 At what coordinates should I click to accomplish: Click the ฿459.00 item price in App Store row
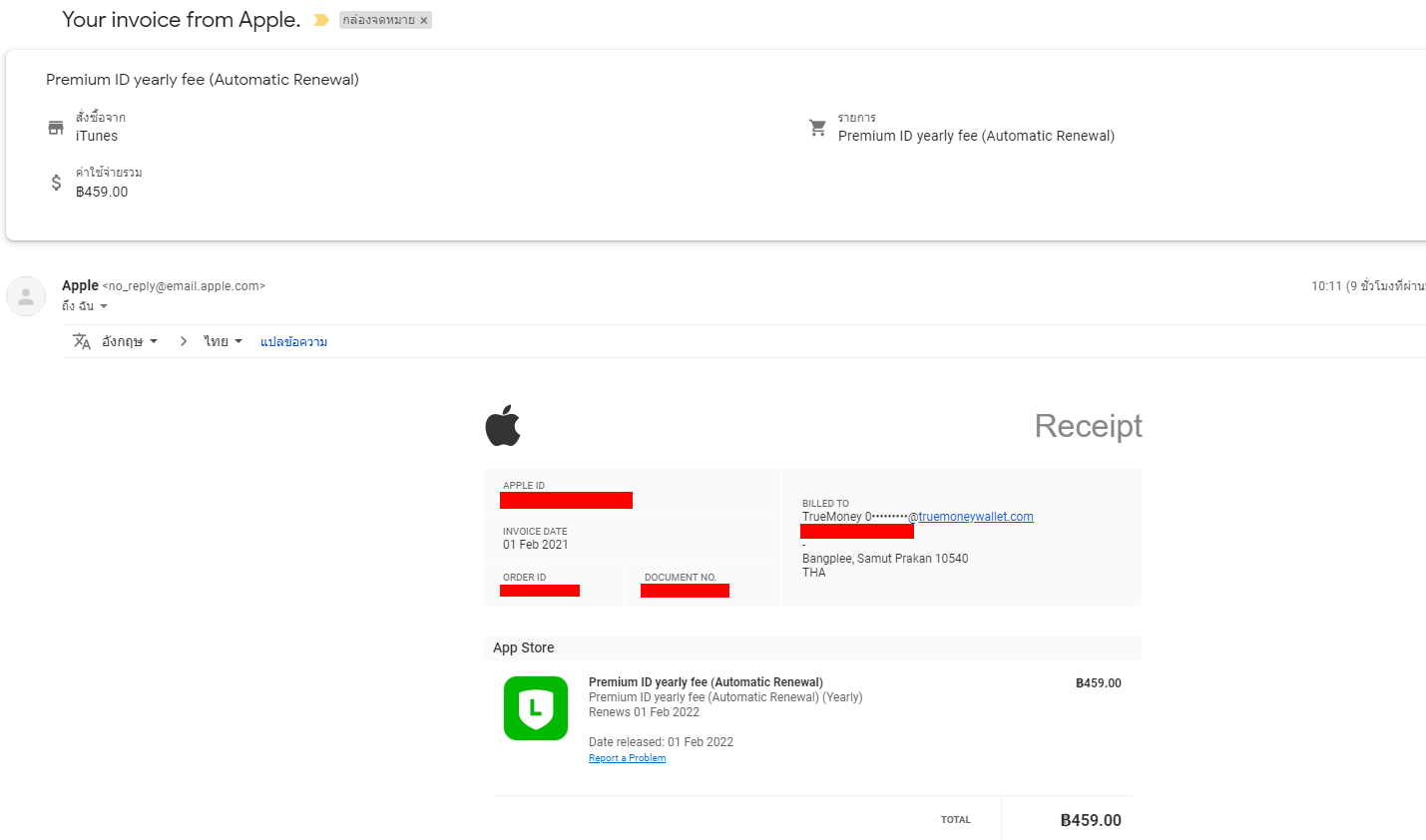point(1098,683)
